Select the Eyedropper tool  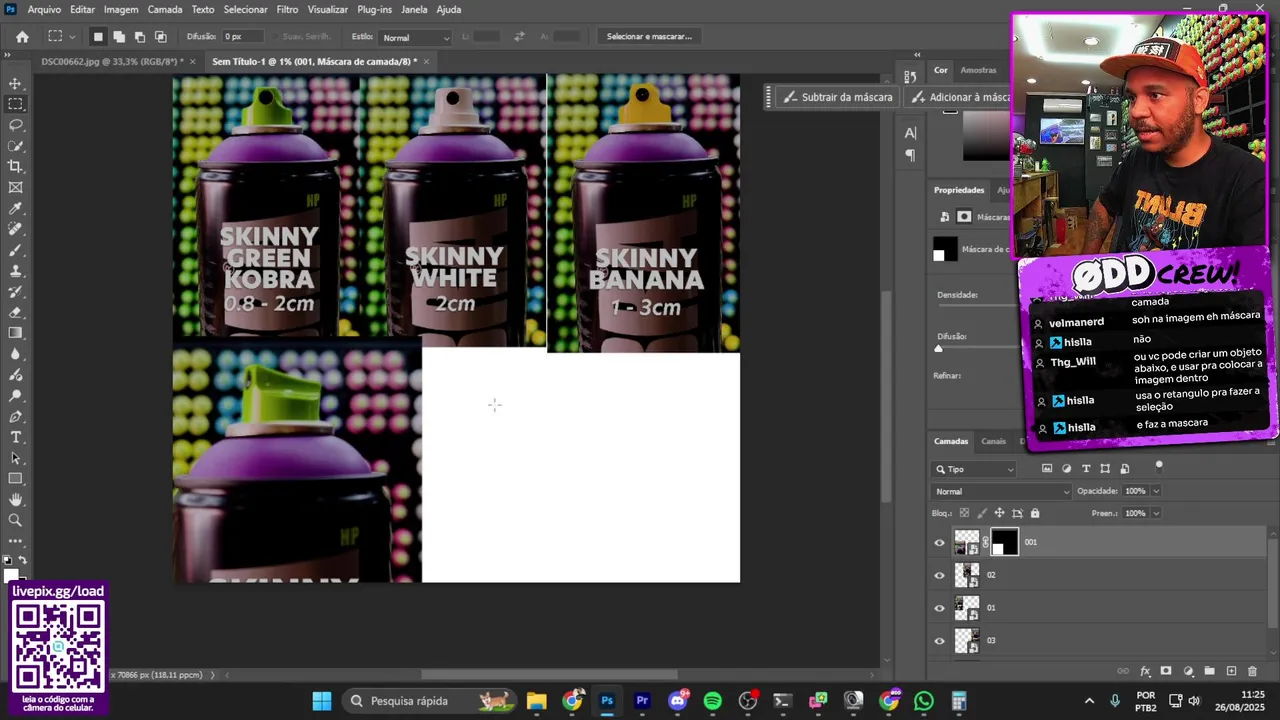tap(15, 209)
